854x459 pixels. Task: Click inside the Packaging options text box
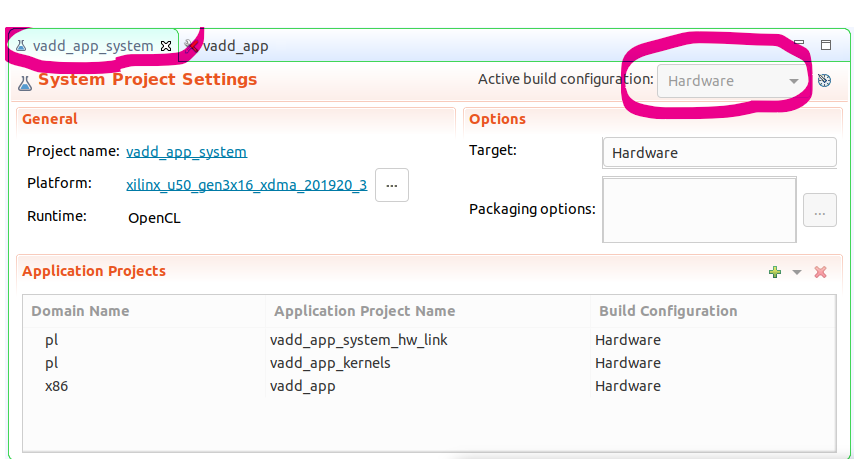pos(699,210)
